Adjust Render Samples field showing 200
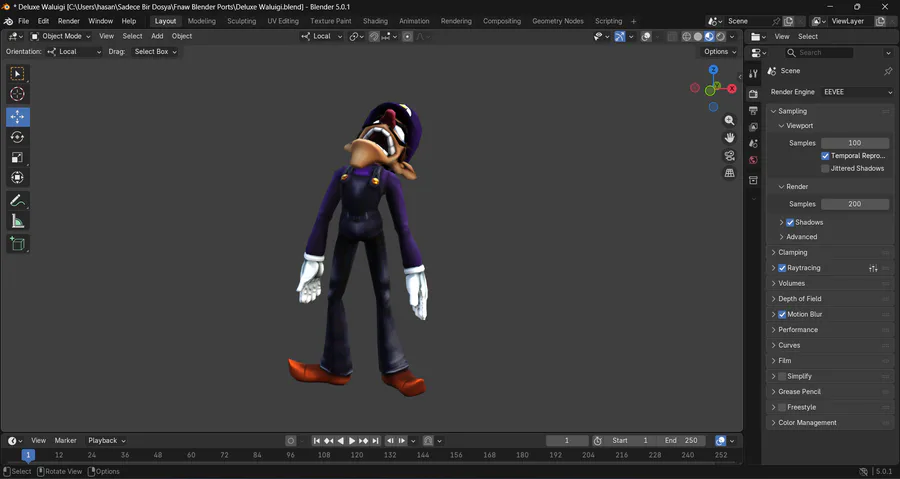The height and width of the screenshot is (479, 900). (x=855, y=204)
